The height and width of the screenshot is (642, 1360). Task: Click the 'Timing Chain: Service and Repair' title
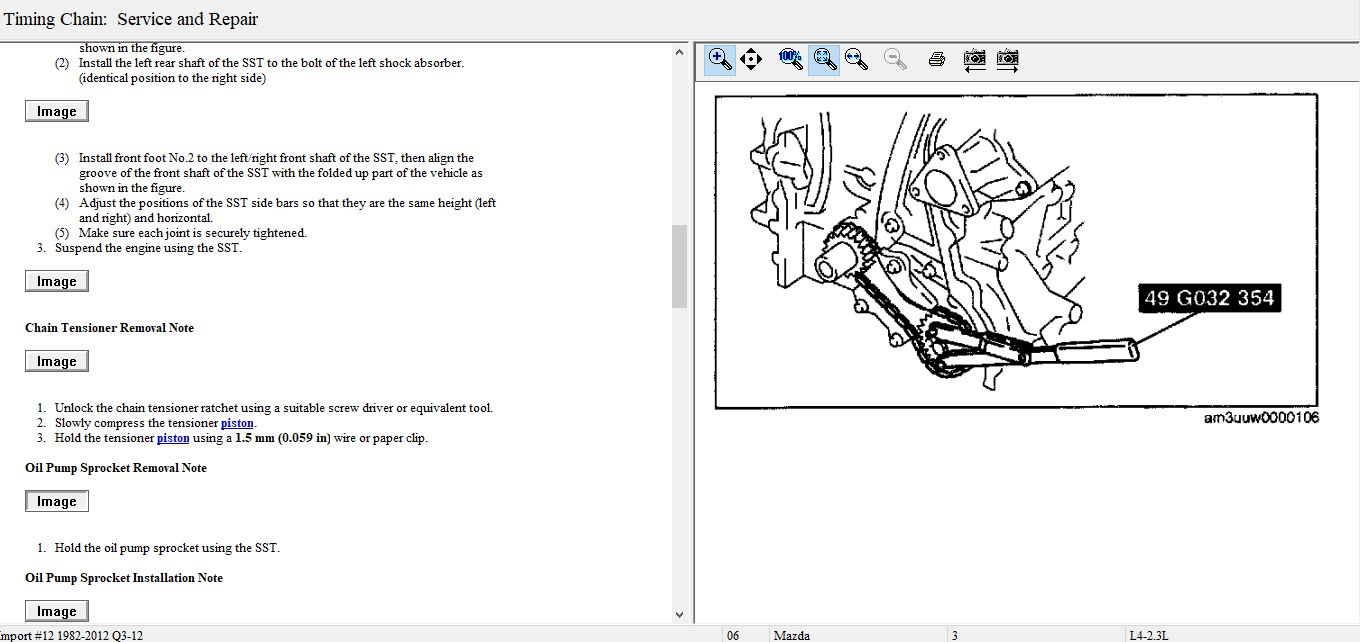[x=131, y=19]
